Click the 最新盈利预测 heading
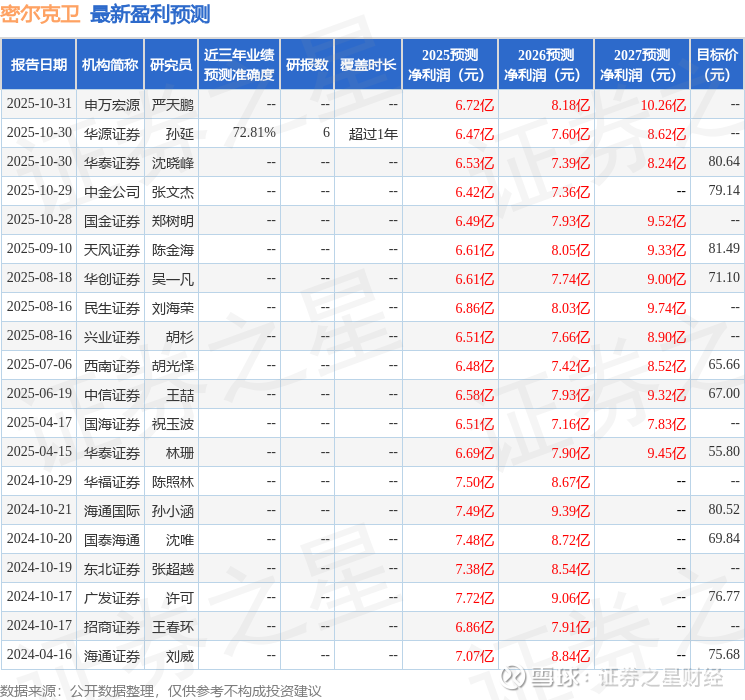This screenshot has height=700, width=745. [150, 14]
